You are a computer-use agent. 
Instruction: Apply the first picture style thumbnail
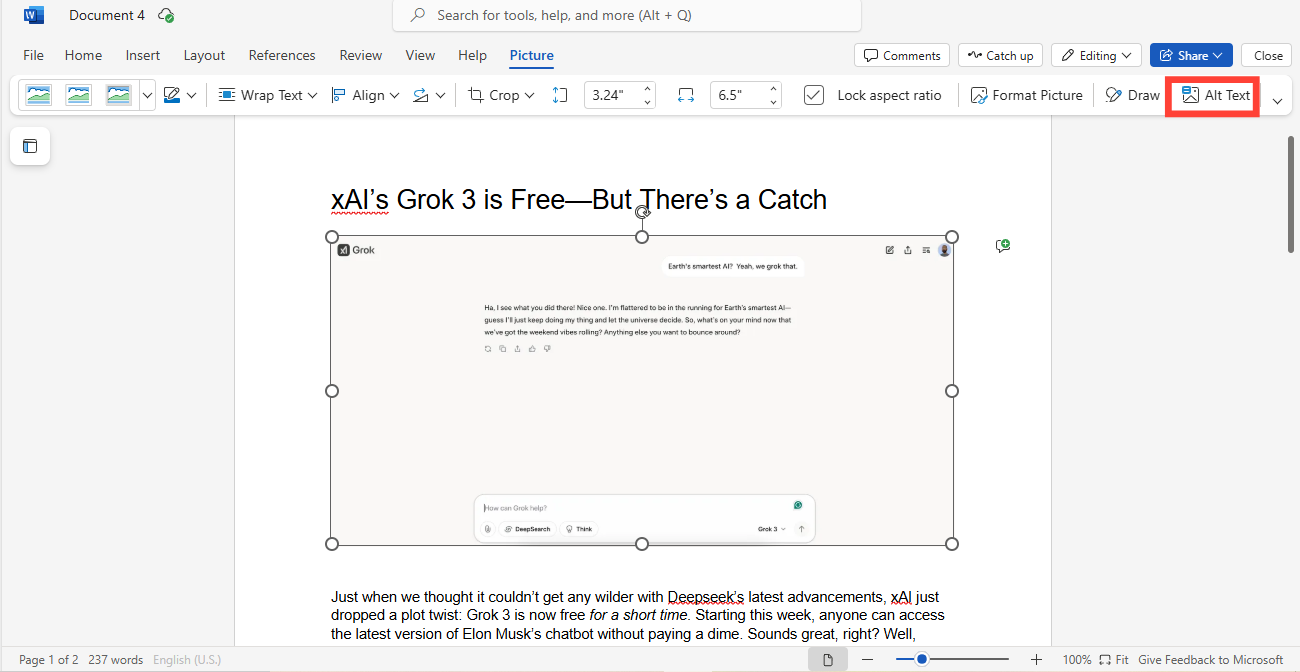38,95
